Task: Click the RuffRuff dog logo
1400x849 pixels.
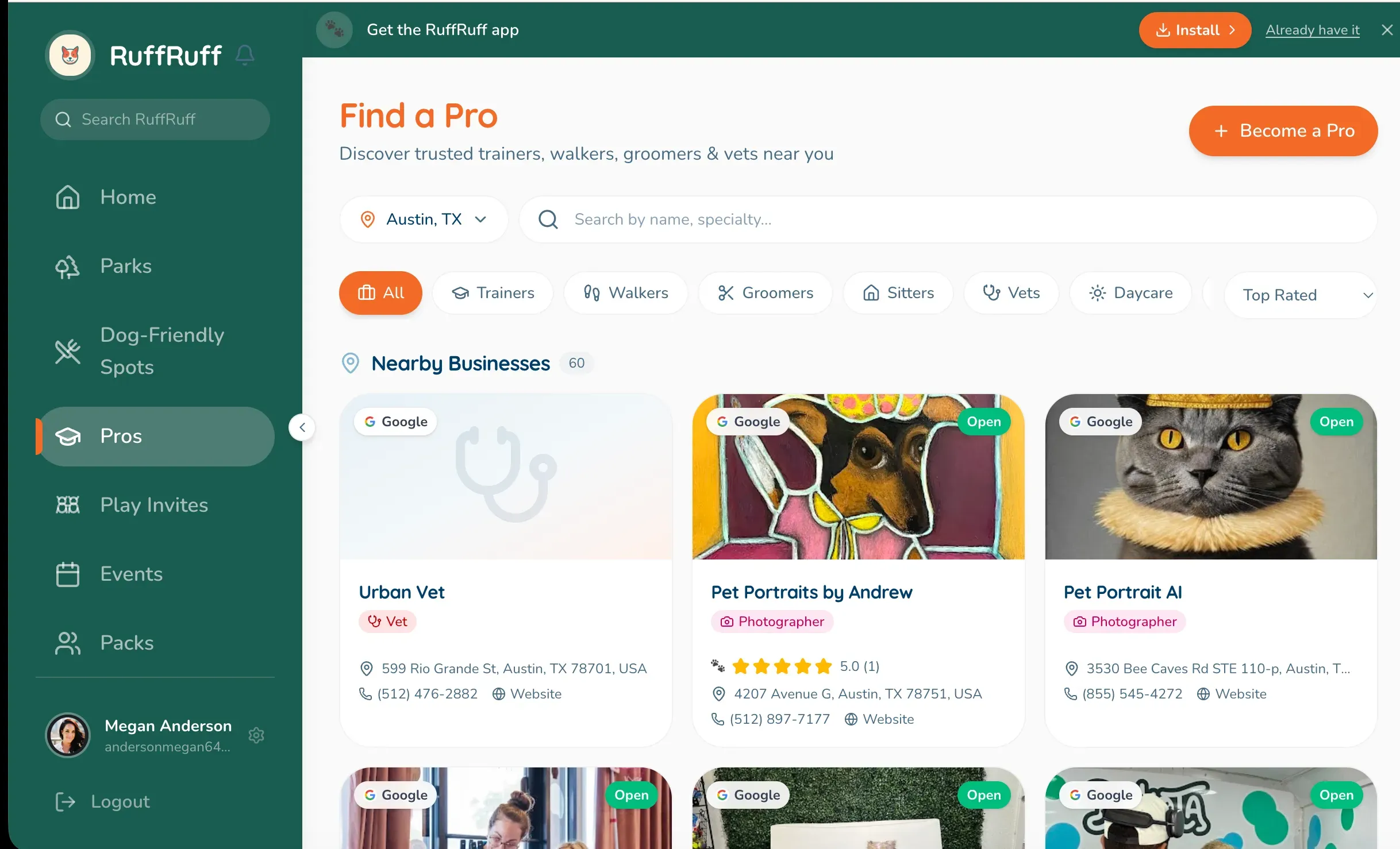Action: pos(70,55)
